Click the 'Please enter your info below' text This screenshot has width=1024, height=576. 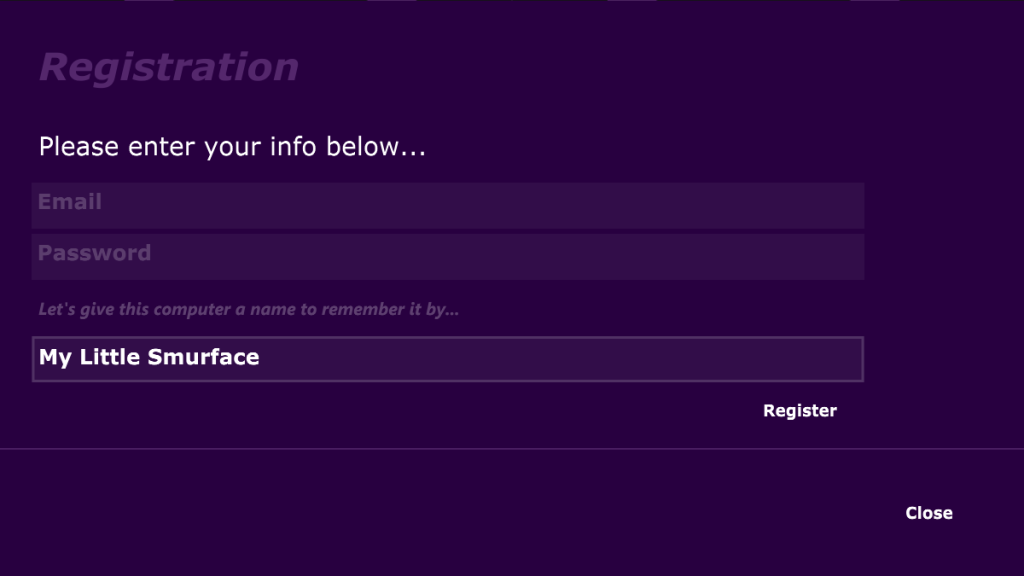(232, 147)
